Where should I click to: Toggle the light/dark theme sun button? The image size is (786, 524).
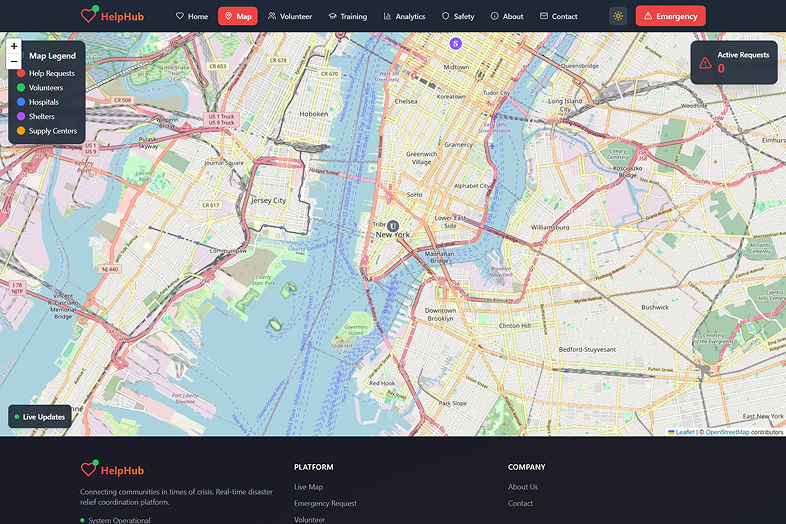click(x=618, y=16)
